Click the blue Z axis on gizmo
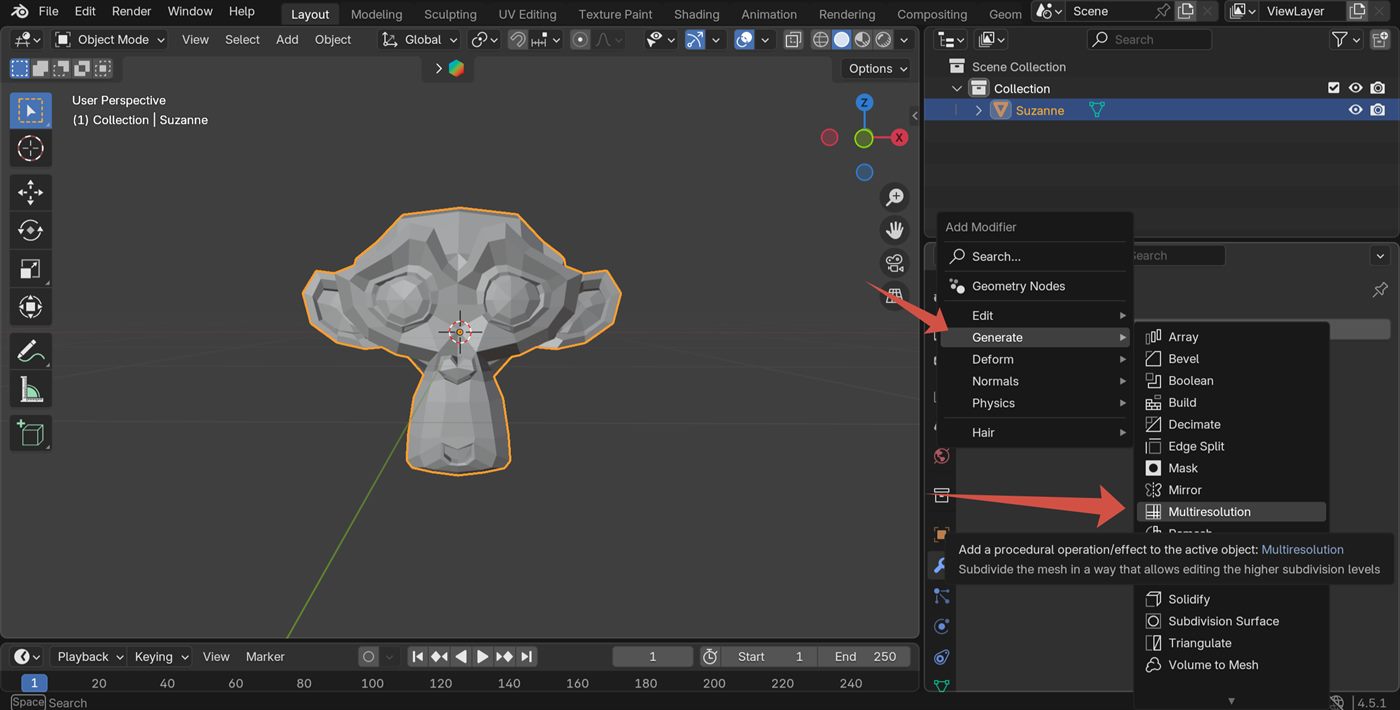This screenshot has width=1400, height=710. (x=864, y=103)
